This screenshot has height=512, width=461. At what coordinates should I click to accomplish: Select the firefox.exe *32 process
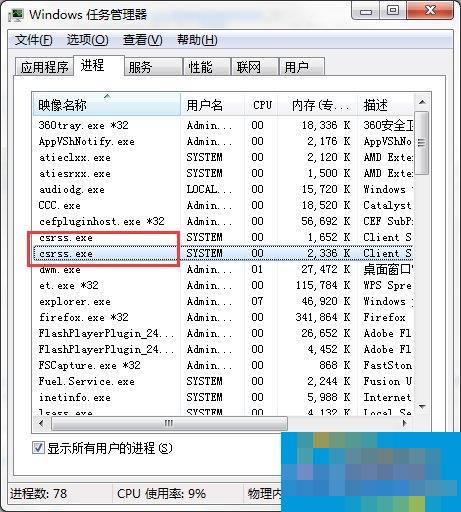223,317
